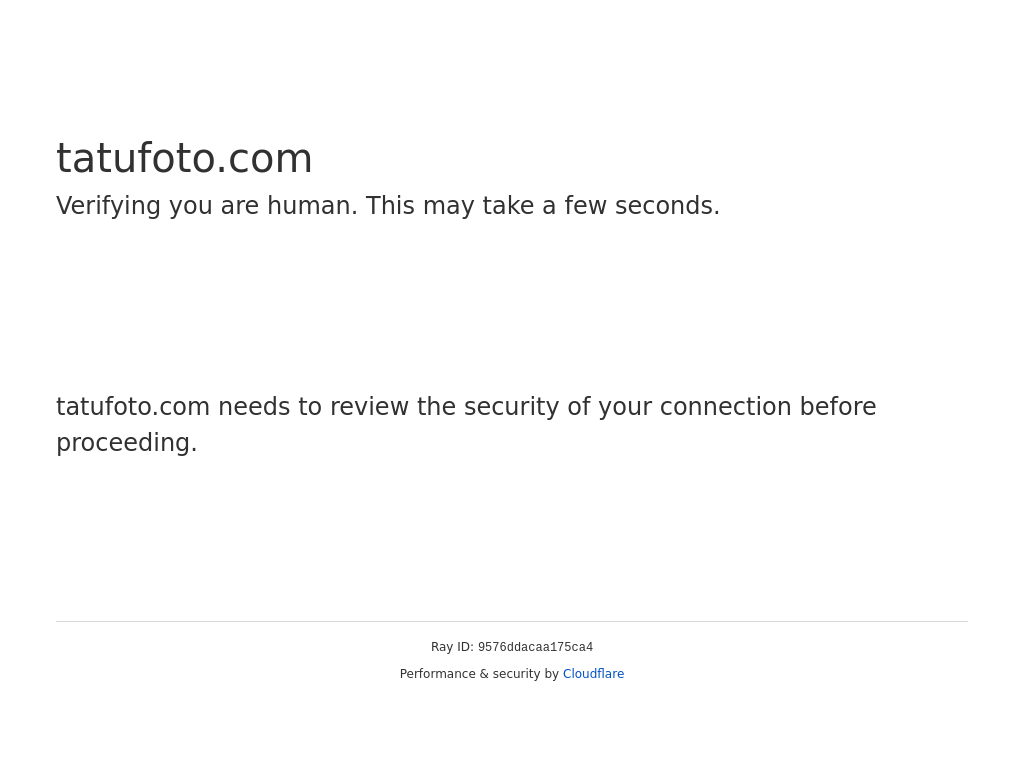Screen dimensions: 1024x768
Task: Click the word 'security' in the paragraph
Action: point(511,407)
